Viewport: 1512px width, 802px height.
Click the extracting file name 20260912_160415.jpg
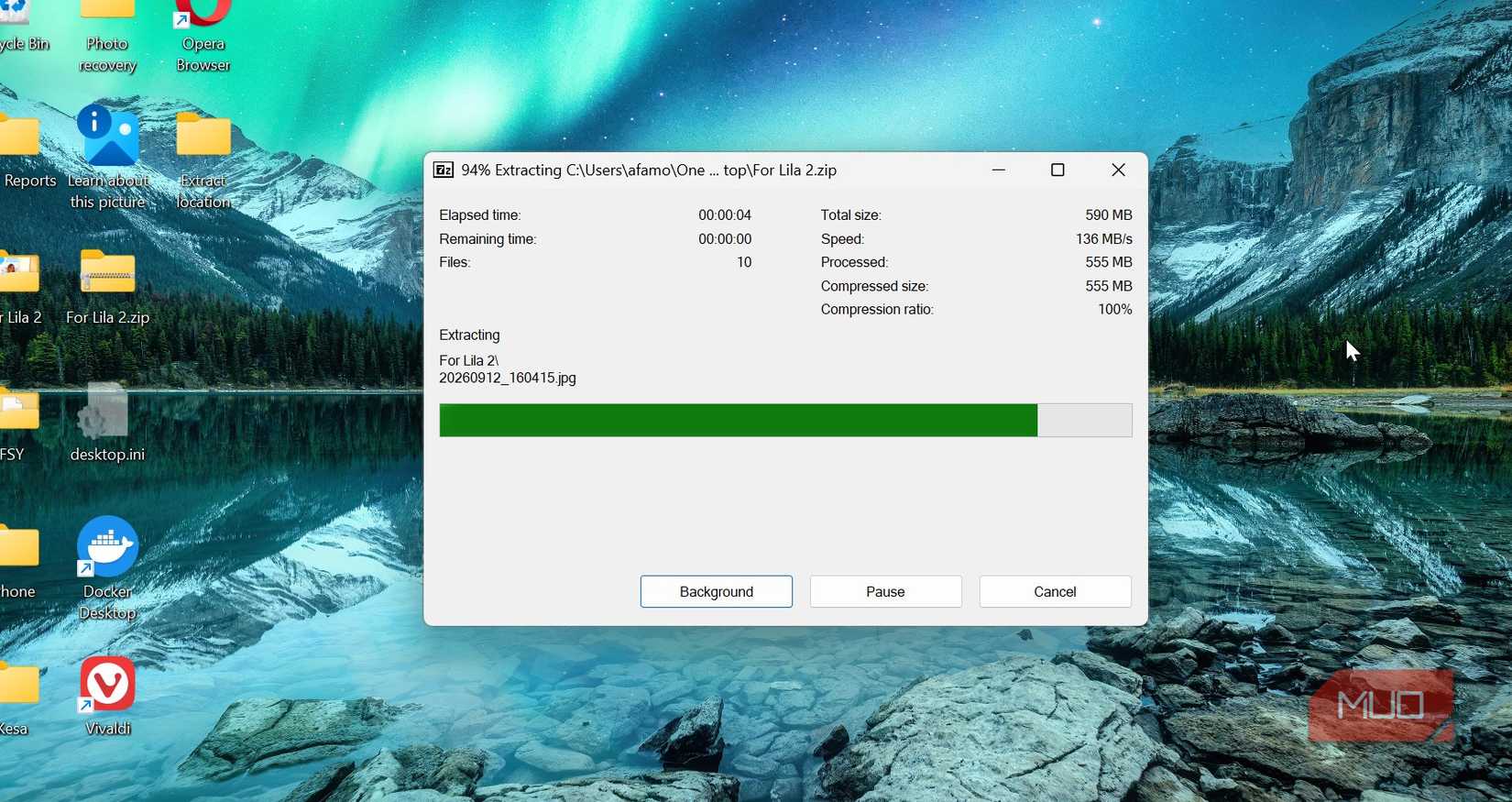pos(508,378)
